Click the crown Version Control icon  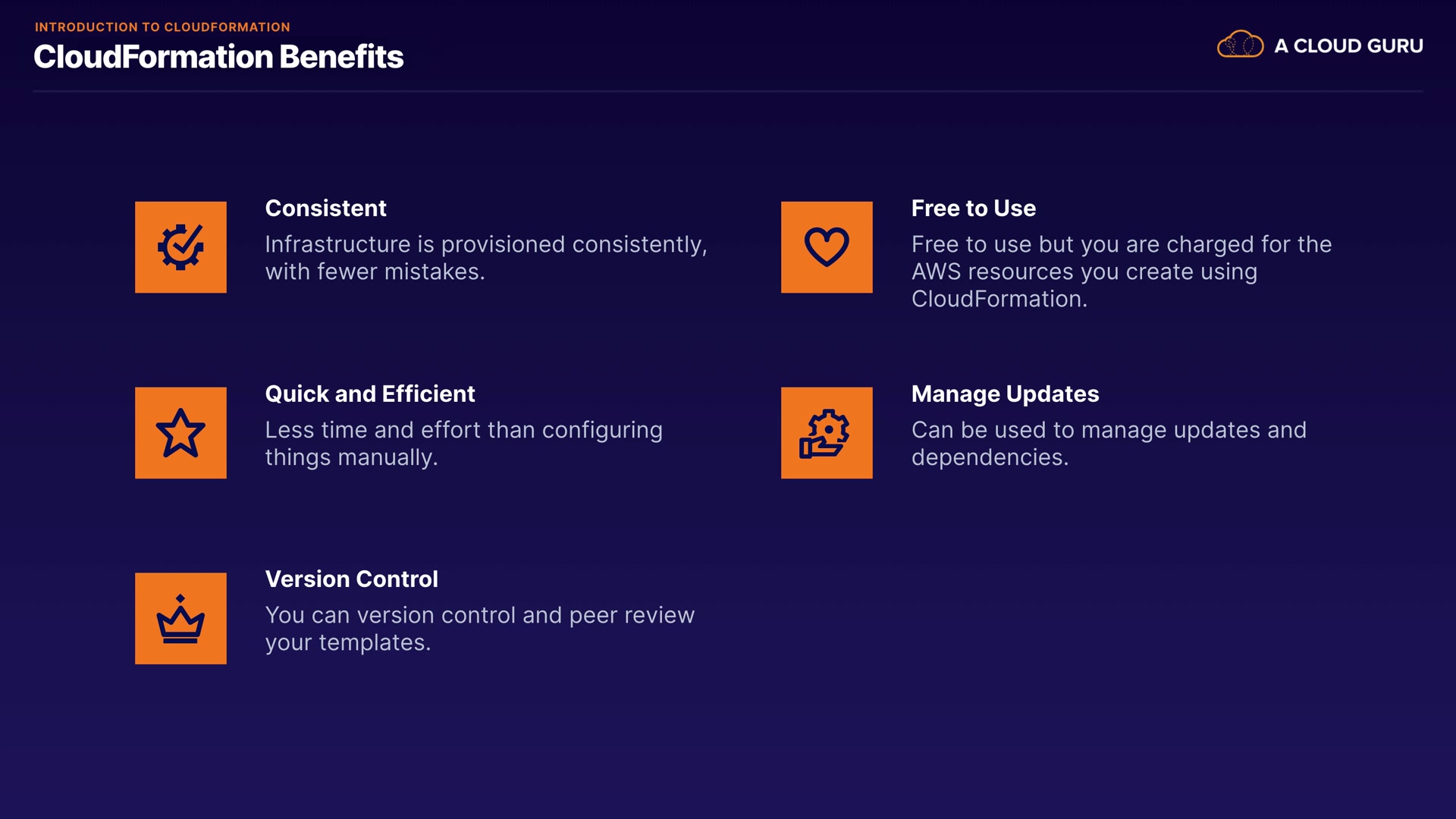coord(180,619)
